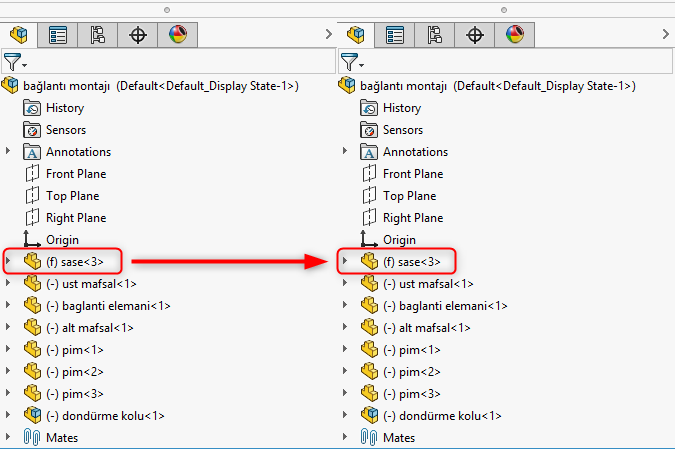The image size is (680, 449).
Task: Click Sensors folder icon in right tree
Action: click(x=369, y=130)
